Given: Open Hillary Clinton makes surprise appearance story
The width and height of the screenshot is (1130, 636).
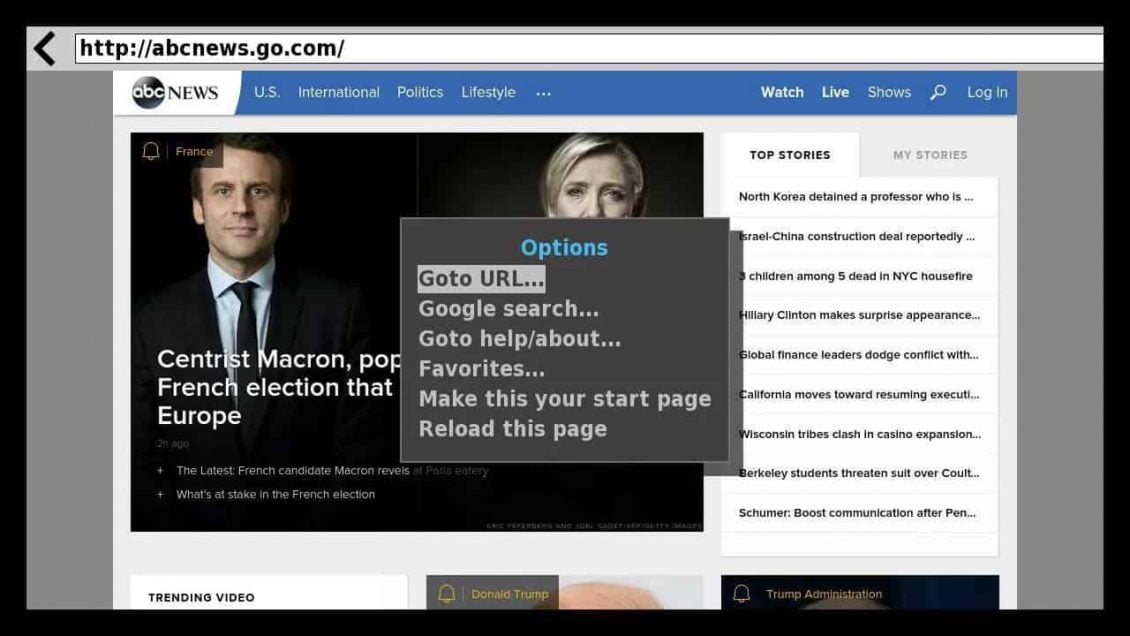Looking at the screenshot, I should tap(859, 315).
